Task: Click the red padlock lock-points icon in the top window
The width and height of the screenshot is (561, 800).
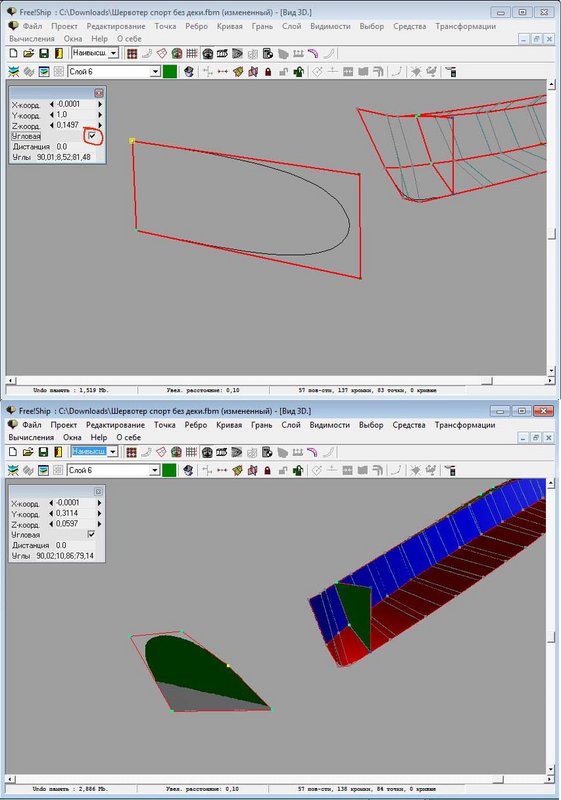Action: pos(268,72)
